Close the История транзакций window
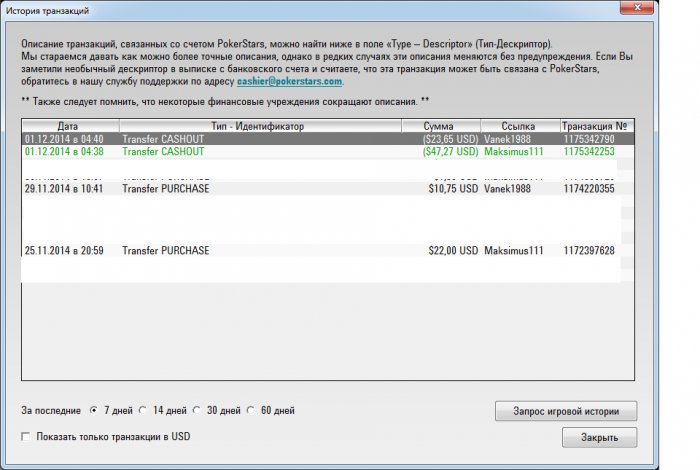This screenshot has width=700, height=470. 637,7
